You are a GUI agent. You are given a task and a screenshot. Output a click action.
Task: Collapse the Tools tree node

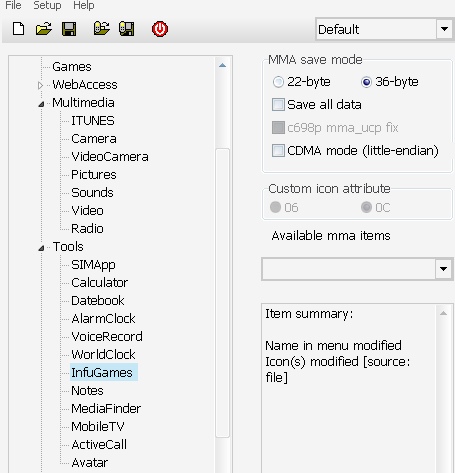coord(41,248)
